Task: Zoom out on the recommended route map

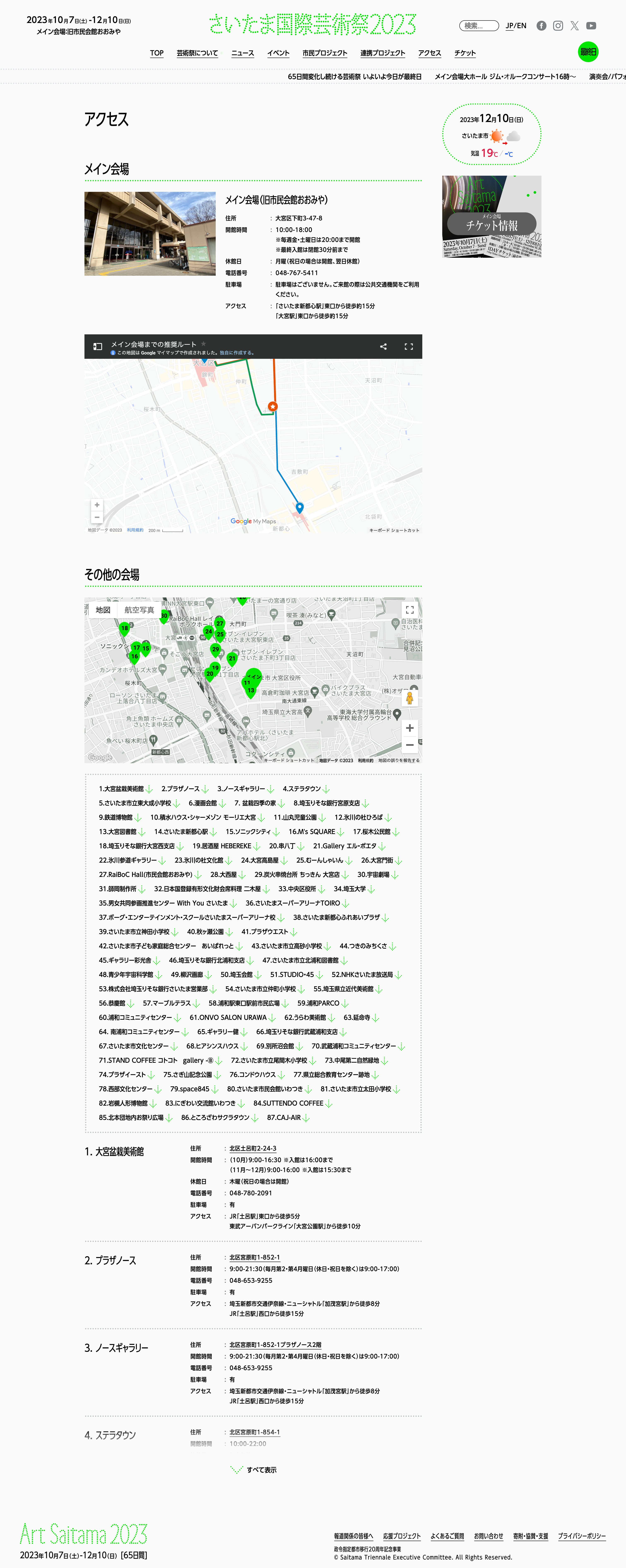Action: tap(97, 517)
